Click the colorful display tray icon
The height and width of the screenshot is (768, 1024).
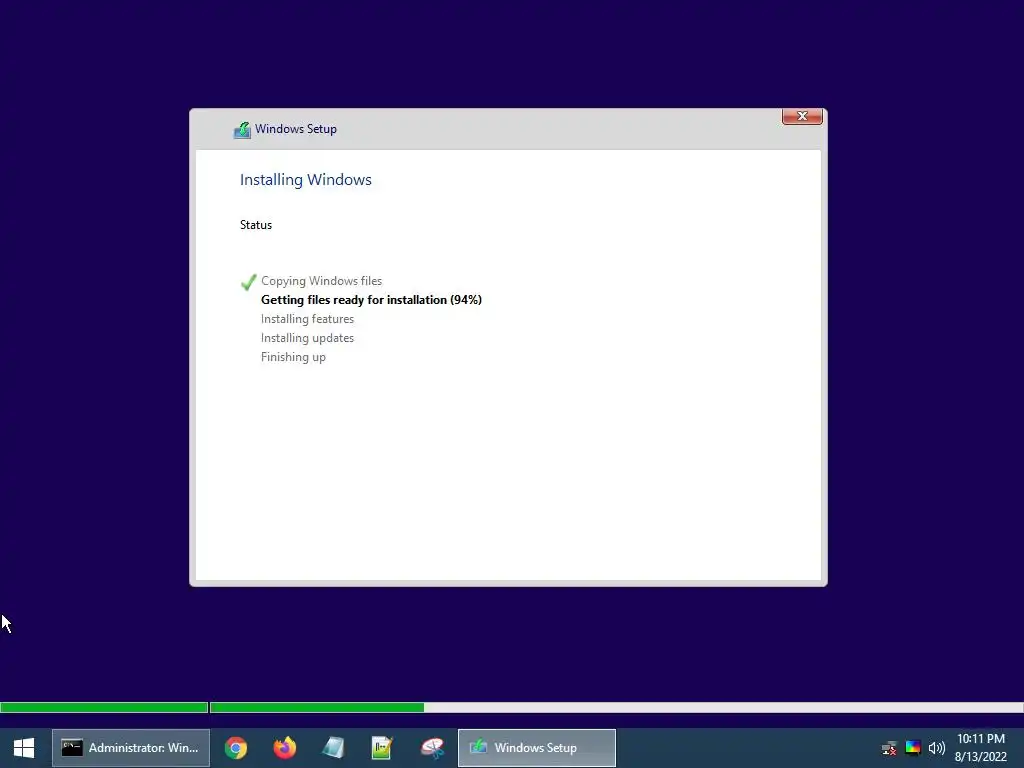pyautogui.click(x=913, y=747)
